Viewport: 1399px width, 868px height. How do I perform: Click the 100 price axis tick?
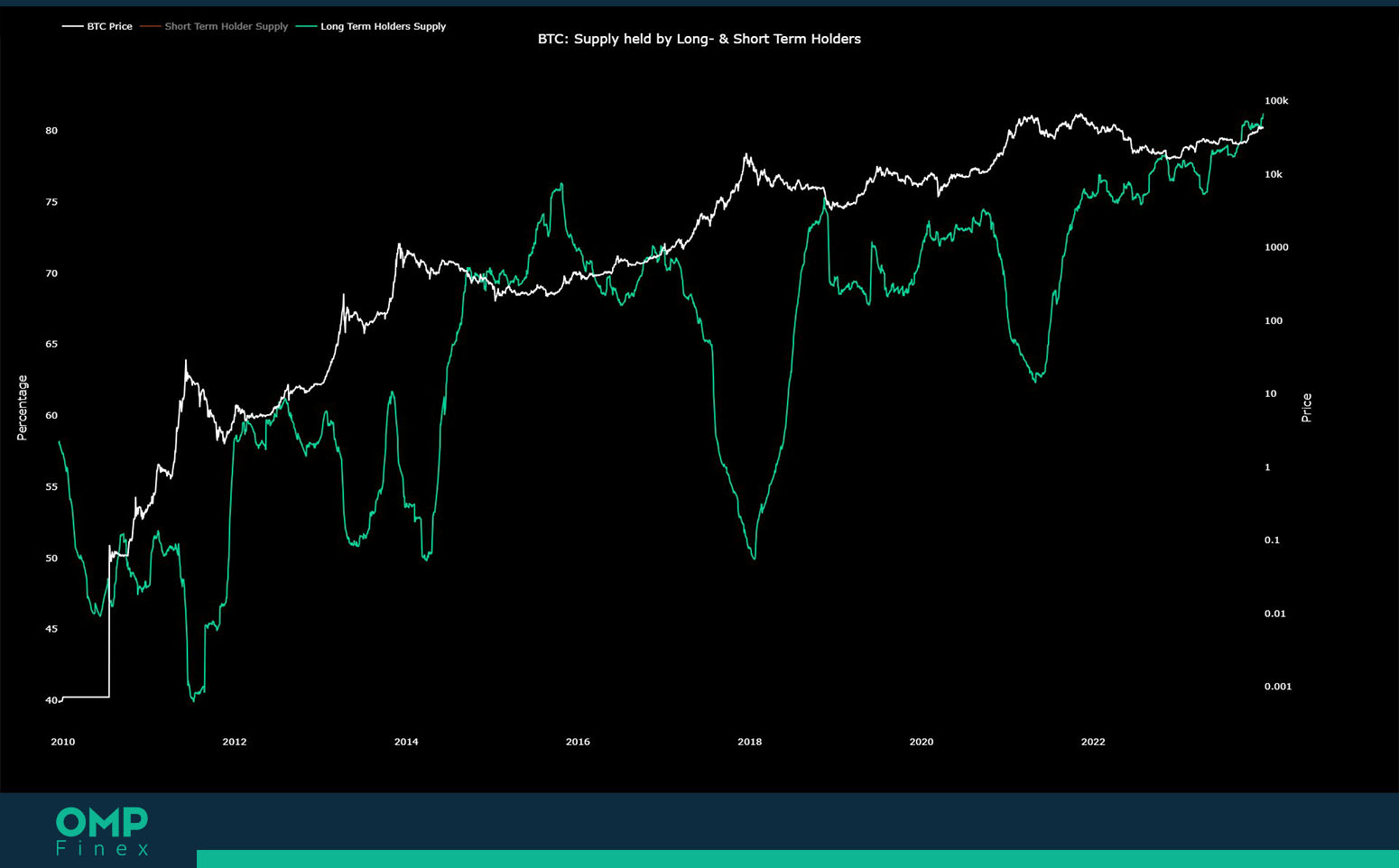(x=1274, y=320)
